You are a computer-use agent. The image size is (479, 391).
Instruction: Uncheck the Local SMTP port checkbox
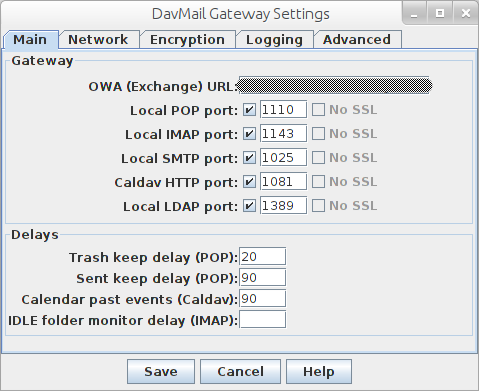[x=249, y=158]
